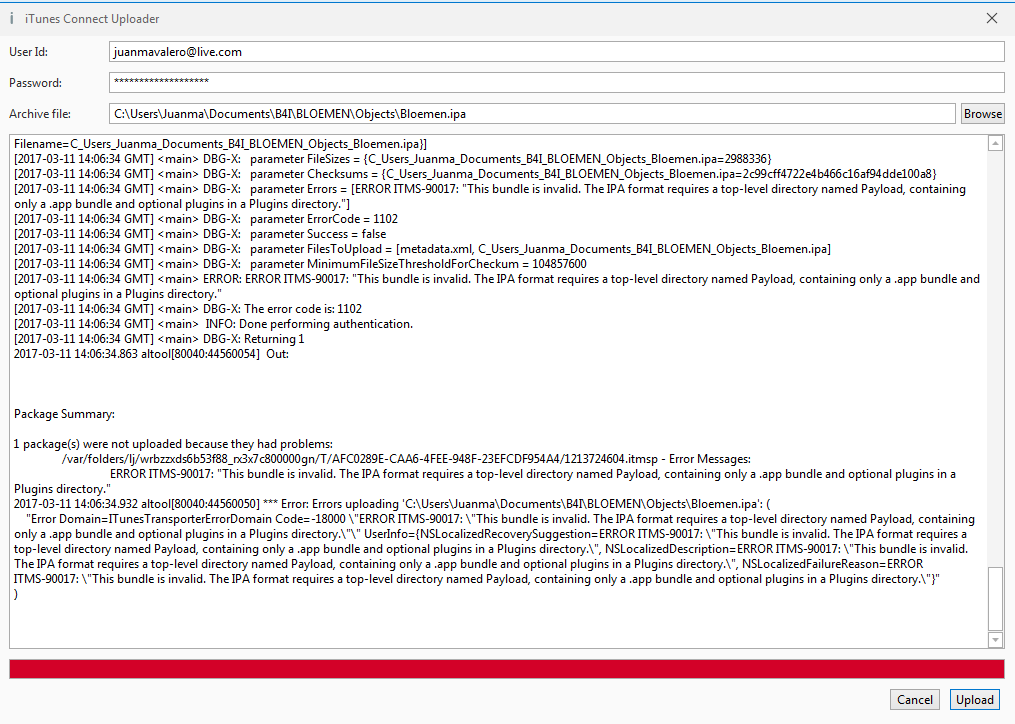This screenshot has width=1015, height=724.
Task: Click the 'parameter FileSizes' log line
Action: [392, 159]
